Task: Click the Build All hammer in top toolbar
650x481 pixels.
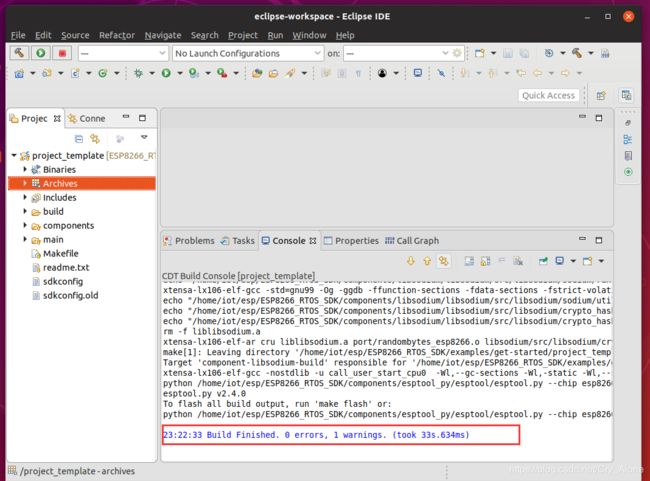Action: [x=577, y=53]
